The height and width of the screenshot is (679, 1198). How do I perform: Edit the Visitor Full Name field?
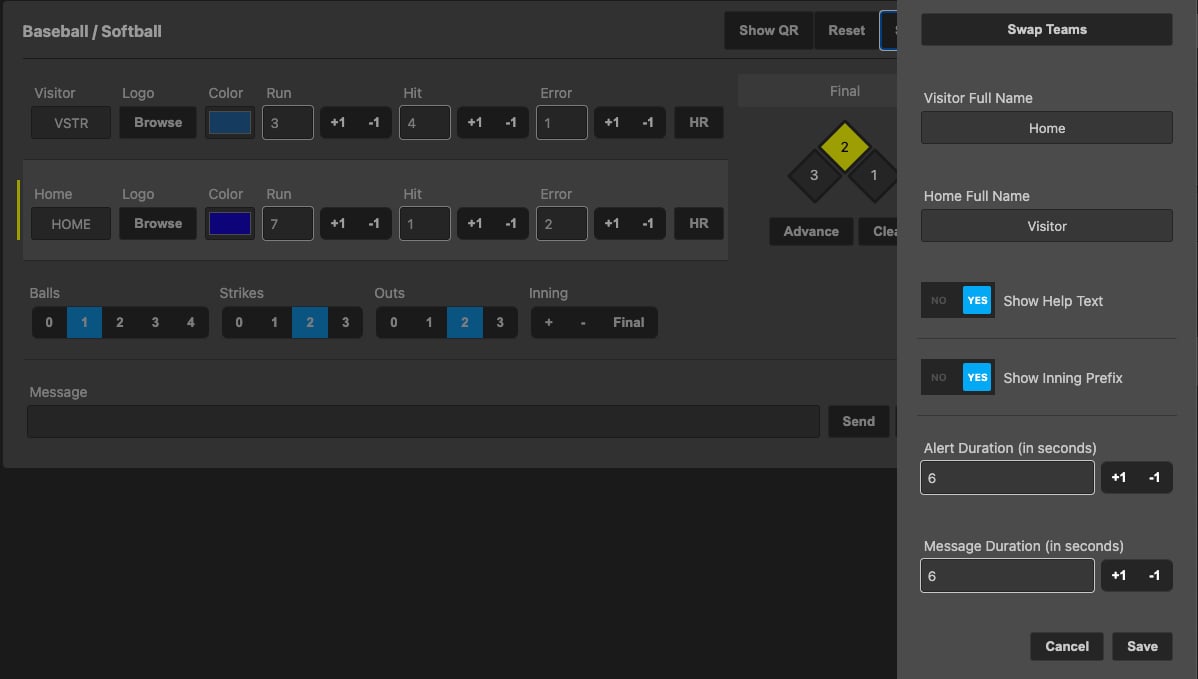[1047, 128]
